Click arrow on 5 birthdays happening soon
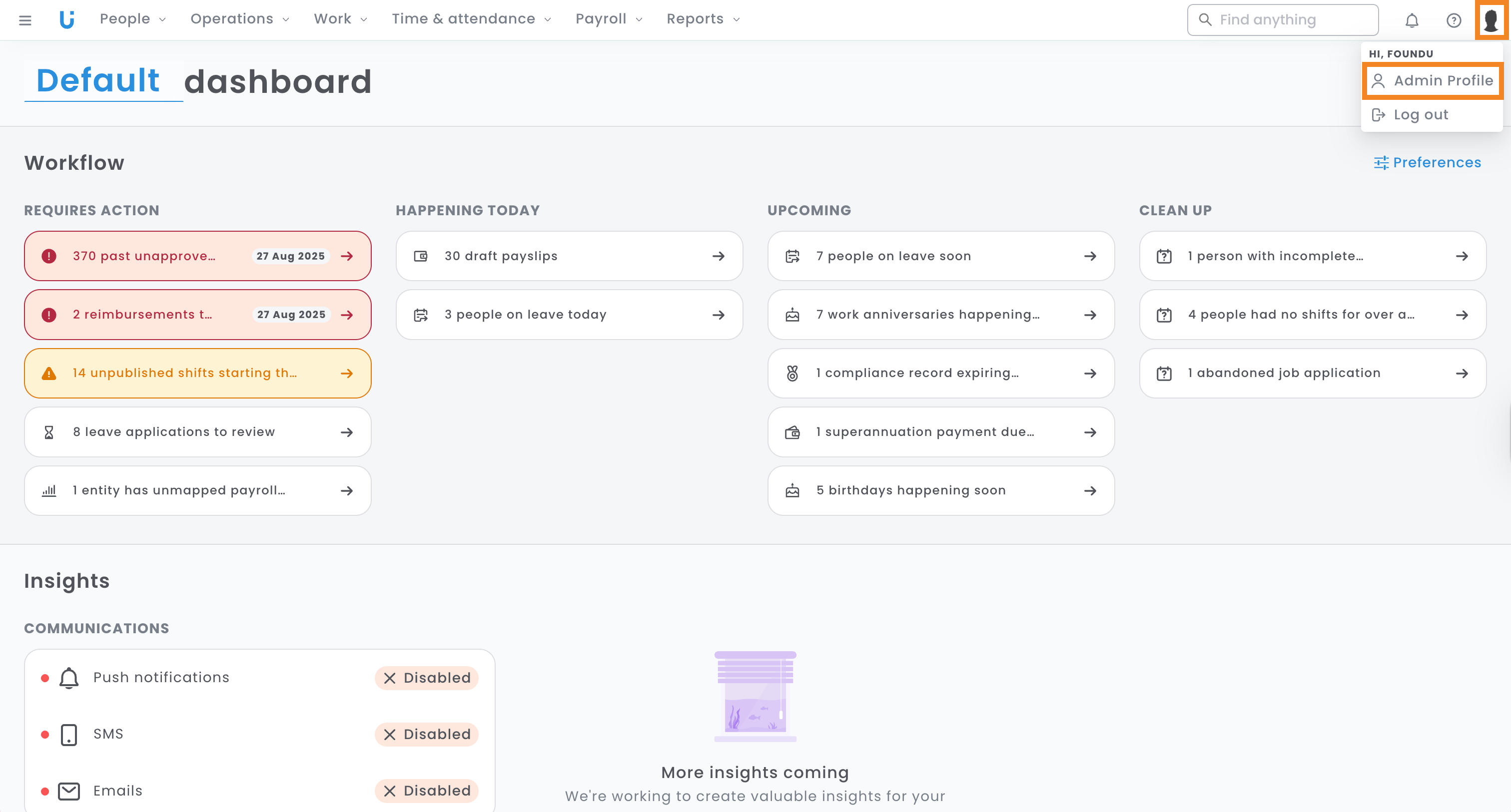1511x812 pixels. click(1090, 491)
